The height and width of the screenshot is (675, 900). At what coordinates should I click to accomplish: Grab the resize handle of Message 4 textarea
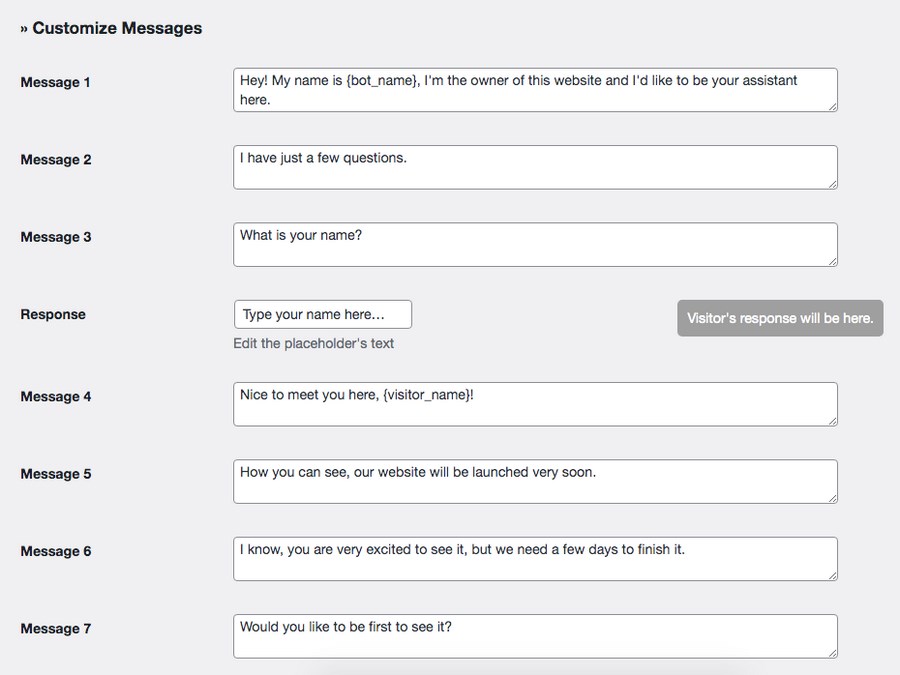coord(832,421)
